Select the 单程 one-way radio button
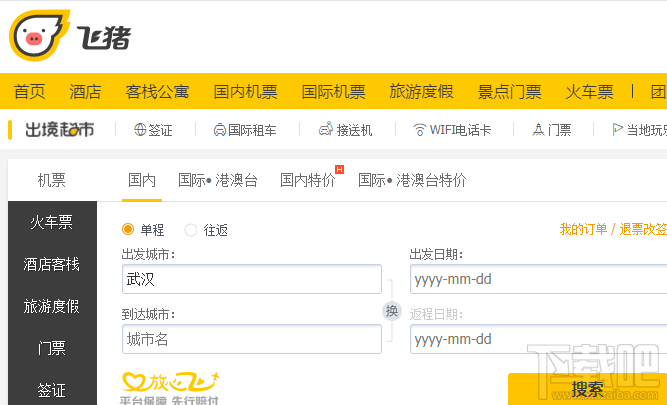 click(x=128, y=229)
